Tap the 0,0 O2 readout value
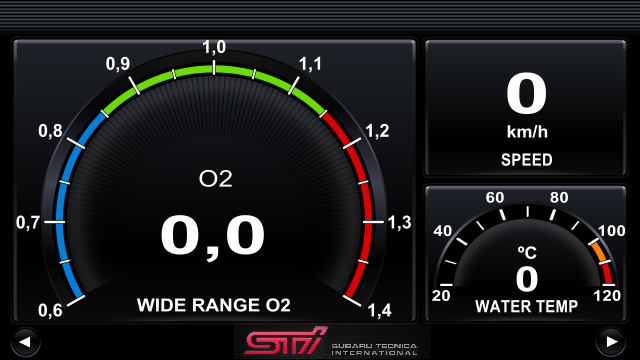Screen dimensions: 640x360 point(213,236)
